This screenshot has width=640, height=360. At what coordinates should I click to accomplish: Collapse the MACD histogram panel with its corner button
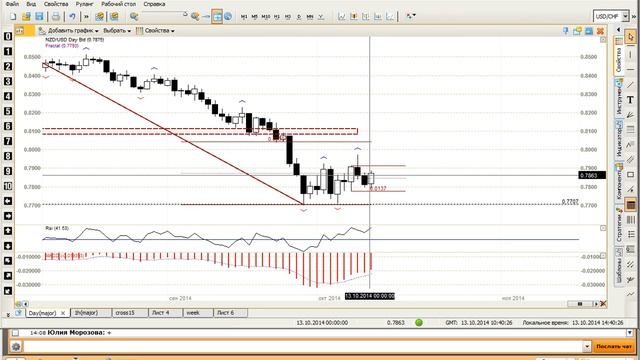603,256
